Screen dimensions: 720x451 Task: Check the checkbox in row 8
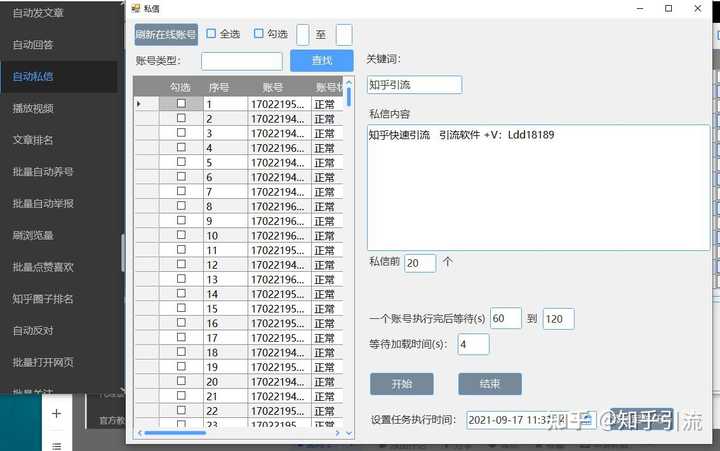coord(181,206)
